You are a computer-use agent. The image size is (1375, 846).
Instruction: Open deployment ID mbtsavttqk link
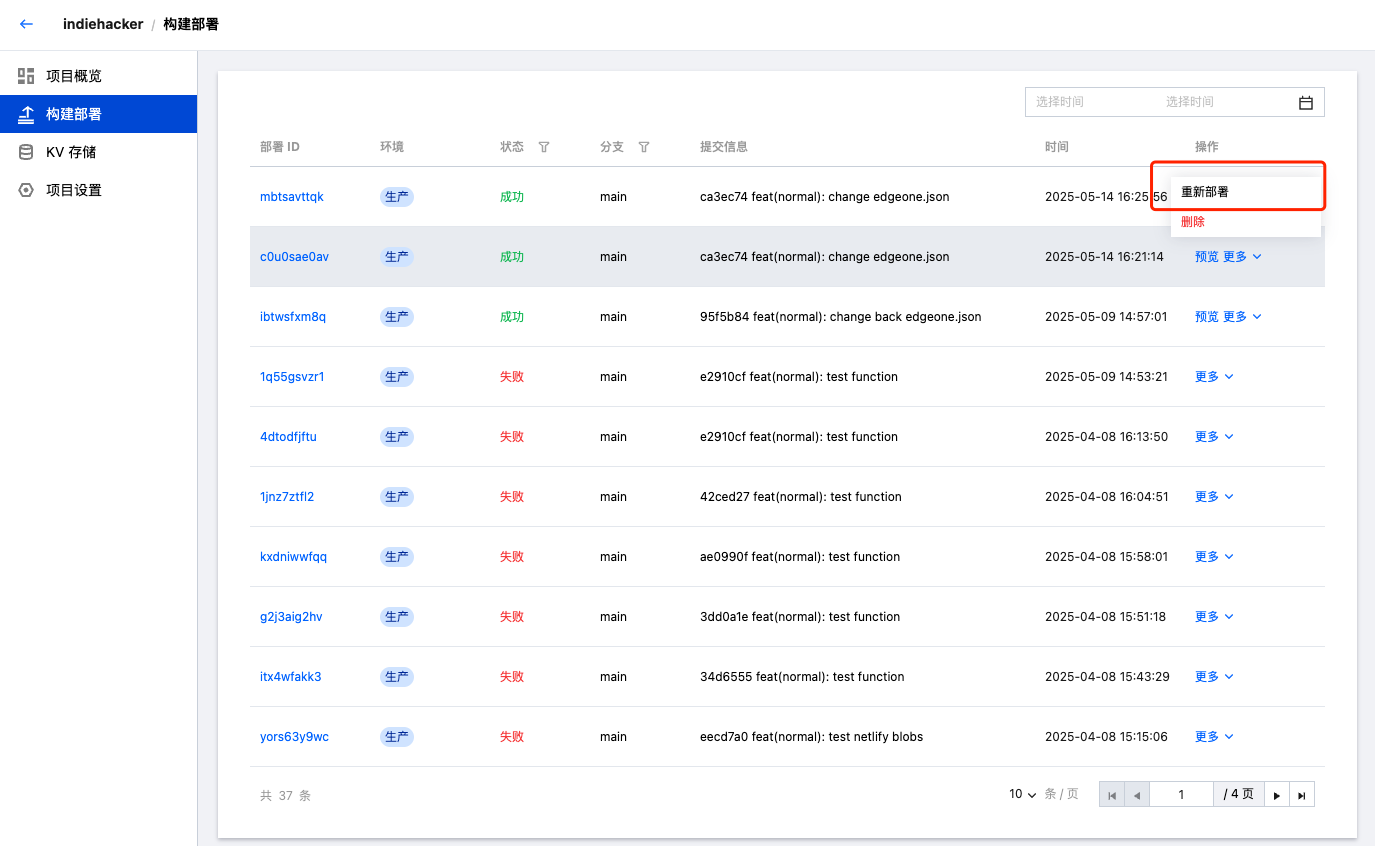(292, 197)
